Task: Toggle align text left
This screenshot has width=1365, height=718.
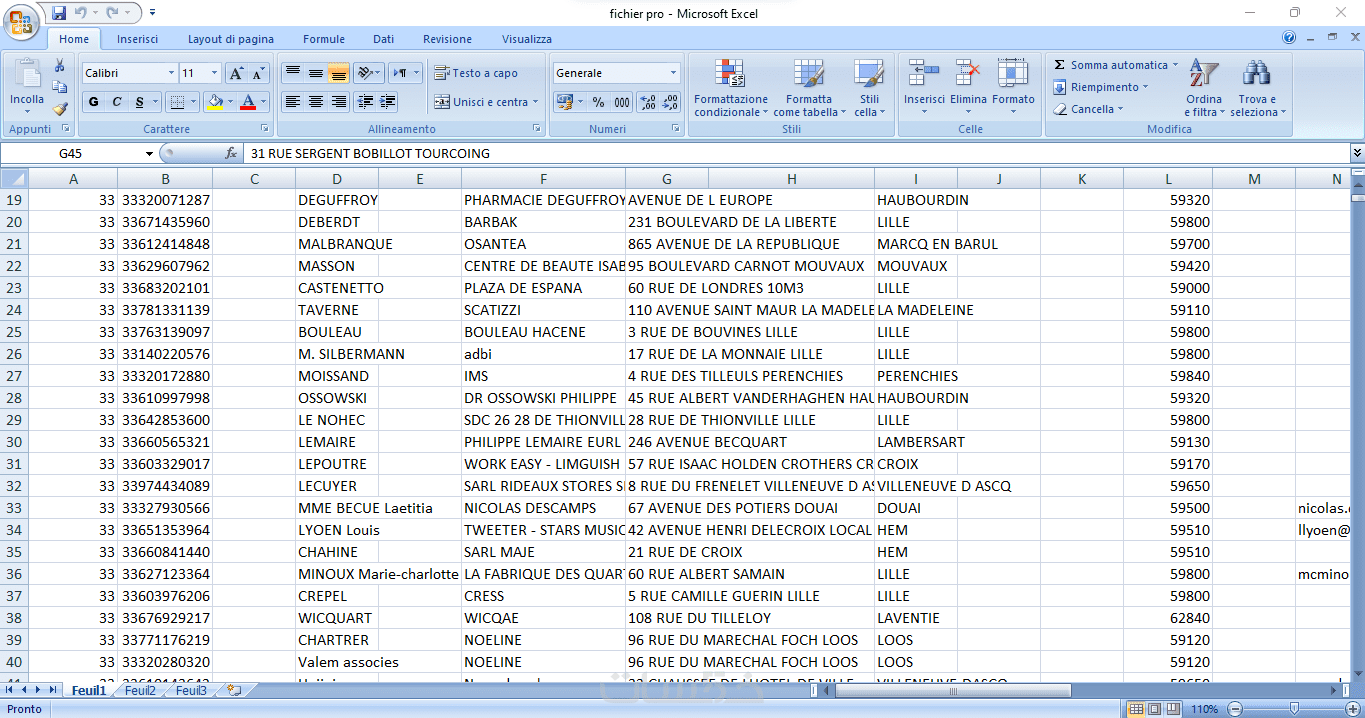Action: (292, 102)
